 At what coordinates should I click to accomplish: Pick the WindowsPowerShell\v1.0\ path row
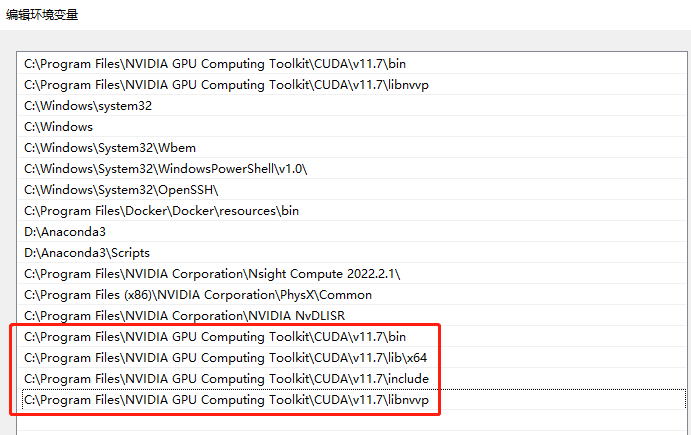352,169
